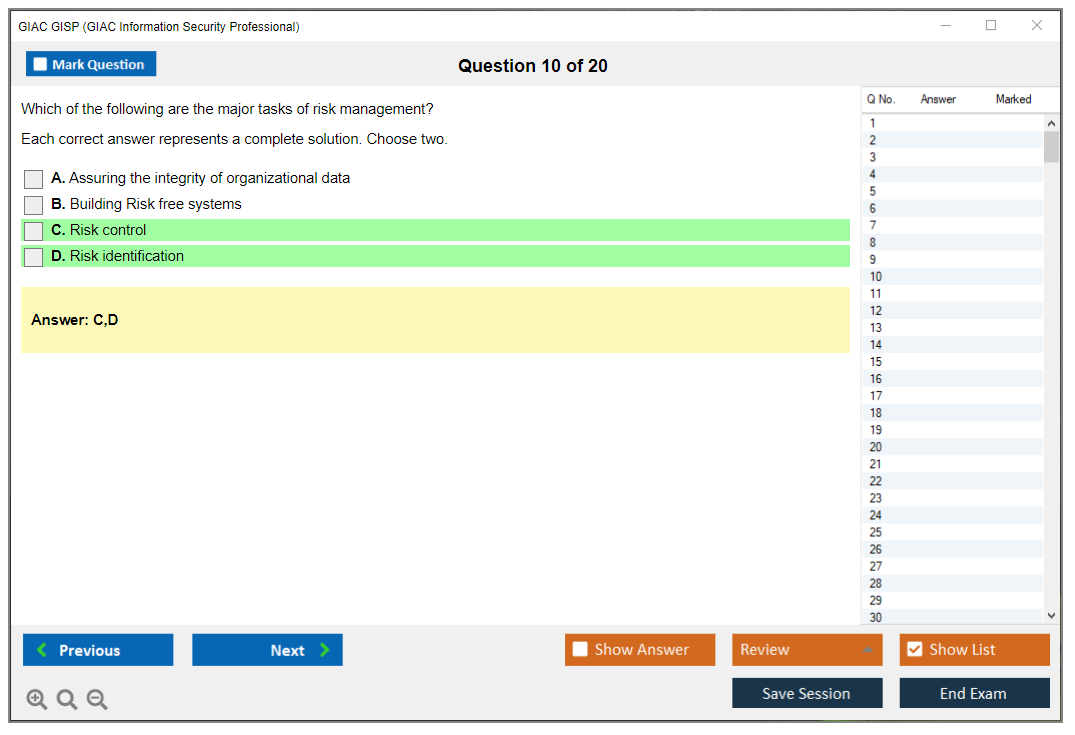Check option C, Risk control
This screenshot has height=735, width=1075.
pyautogui.click(x=33, y=230)
